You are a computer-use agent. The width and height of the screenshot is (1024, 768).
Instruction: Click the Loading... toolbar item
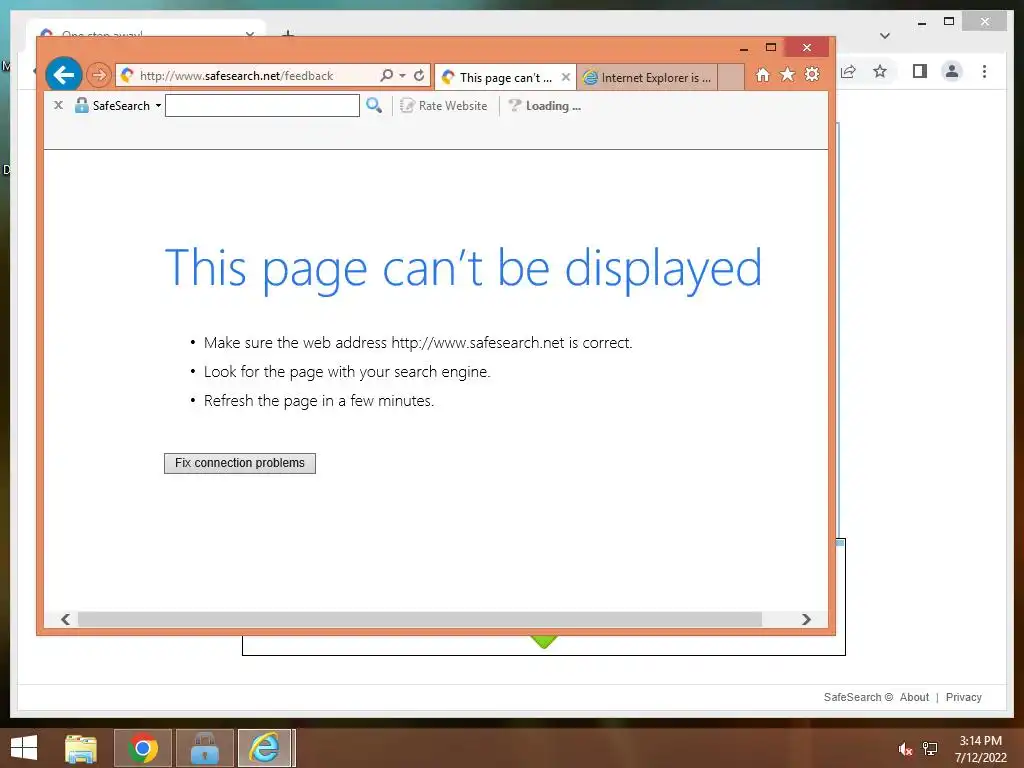(545, 106)
